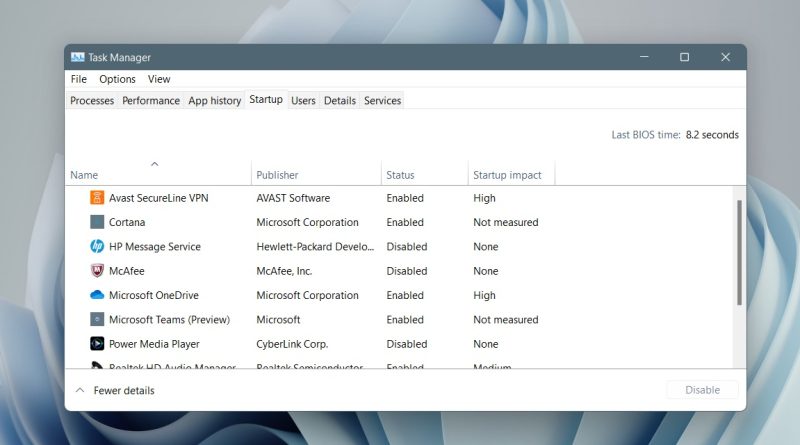Viewport: 800px width, 445px height.
Task: Click the McAfee shield icon
Action: click(97, 270)
